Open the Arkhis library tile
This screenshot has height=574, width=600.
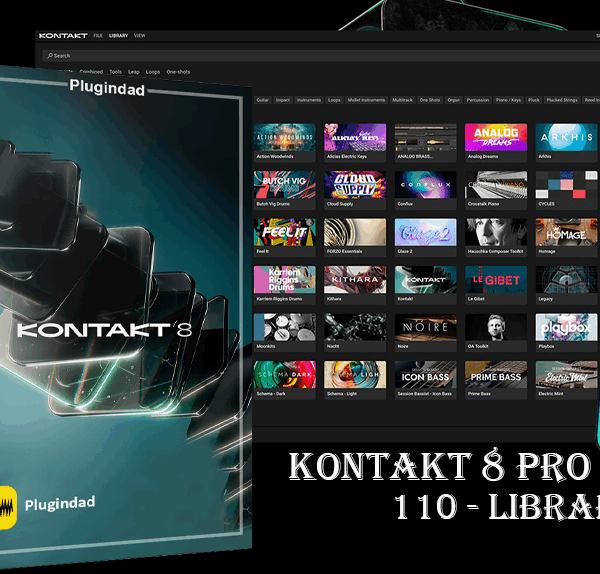[x=566, y=142]
